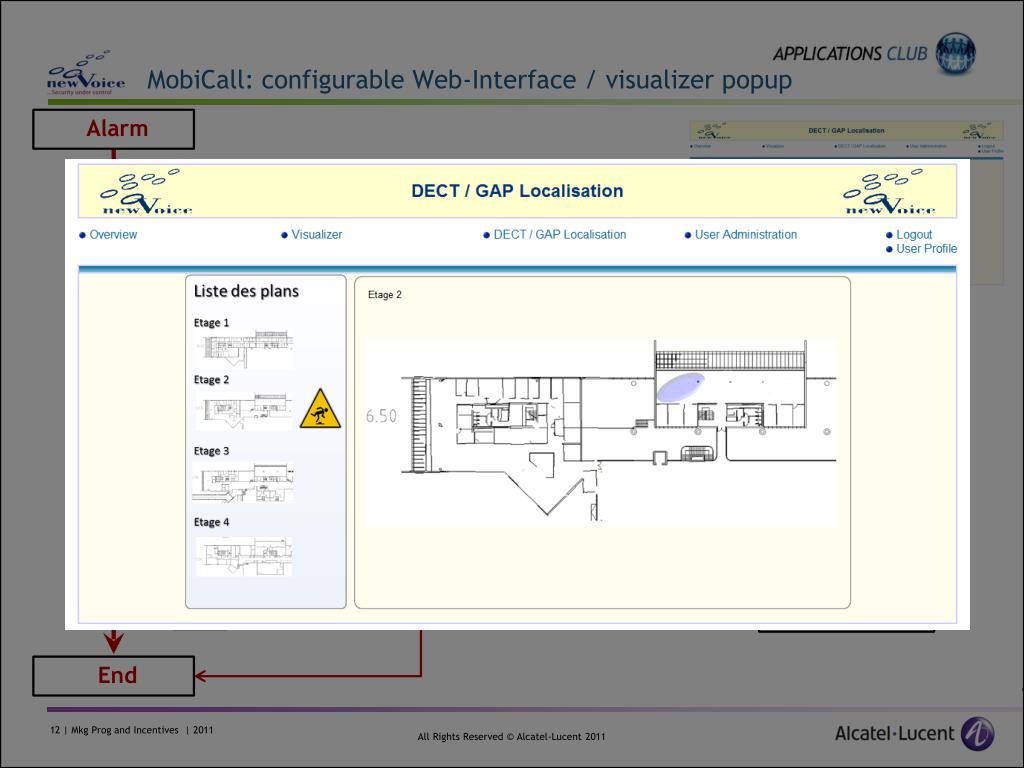Click the "All Rights Reserved © Alcatel-Lucent 2011" footer text

click(511, 737)
